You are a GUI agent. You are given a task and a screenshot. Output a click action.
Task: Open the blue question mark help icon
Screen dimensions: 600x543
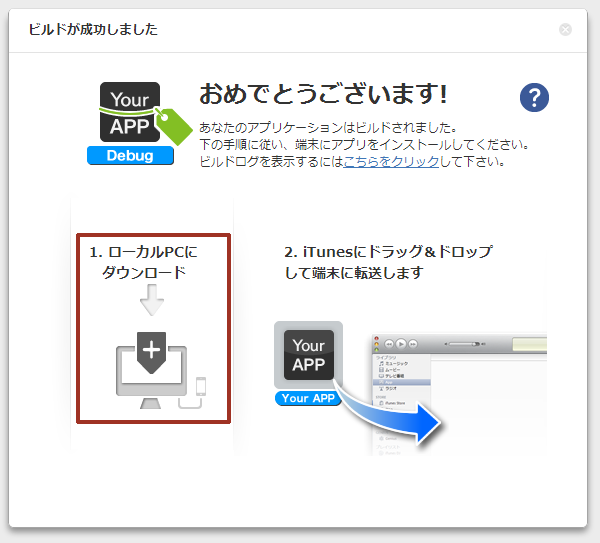click(534, 97)
